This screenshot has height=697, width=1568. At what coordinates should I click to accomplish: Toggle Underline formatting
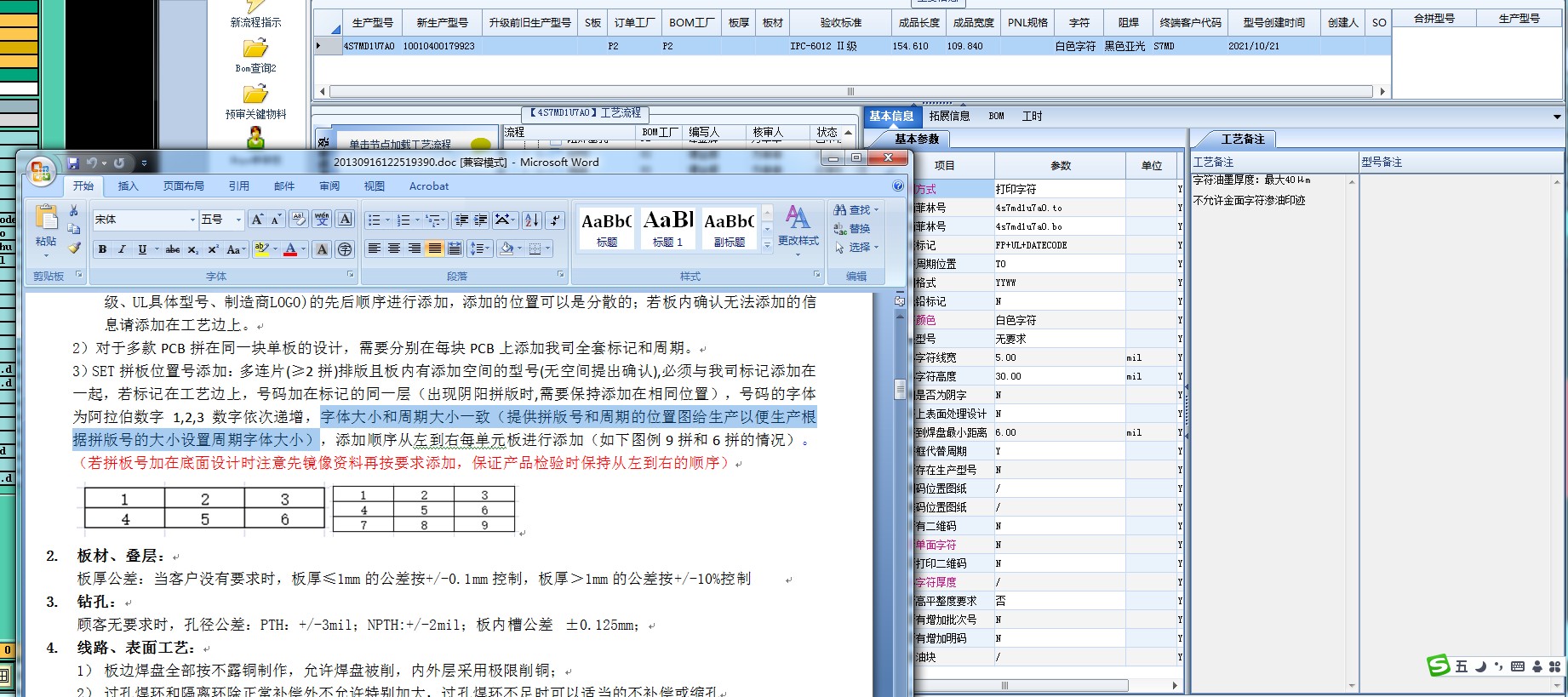(142, 249)
